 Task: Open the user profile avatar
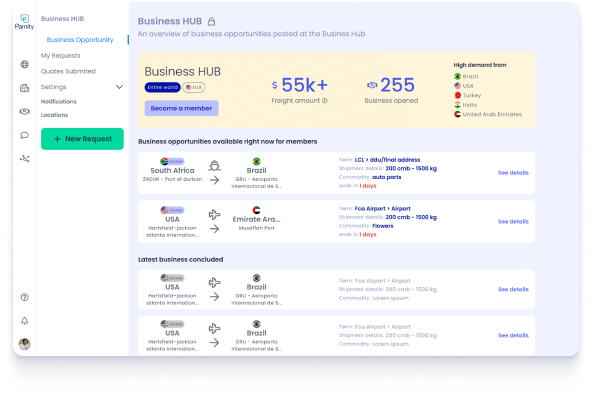coord(25,344)
